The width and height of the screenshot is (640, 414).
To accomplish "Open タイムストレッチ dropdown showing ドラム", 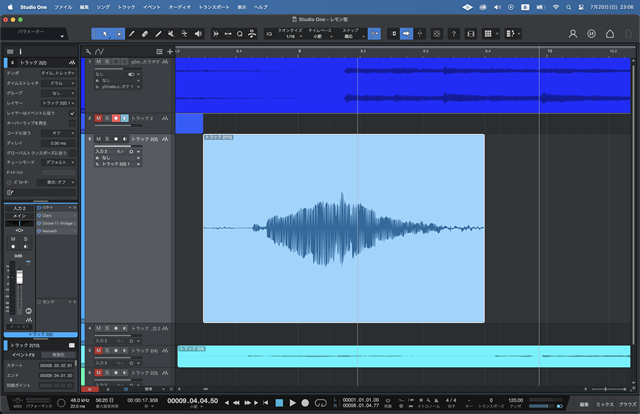I will coord(58,83).
